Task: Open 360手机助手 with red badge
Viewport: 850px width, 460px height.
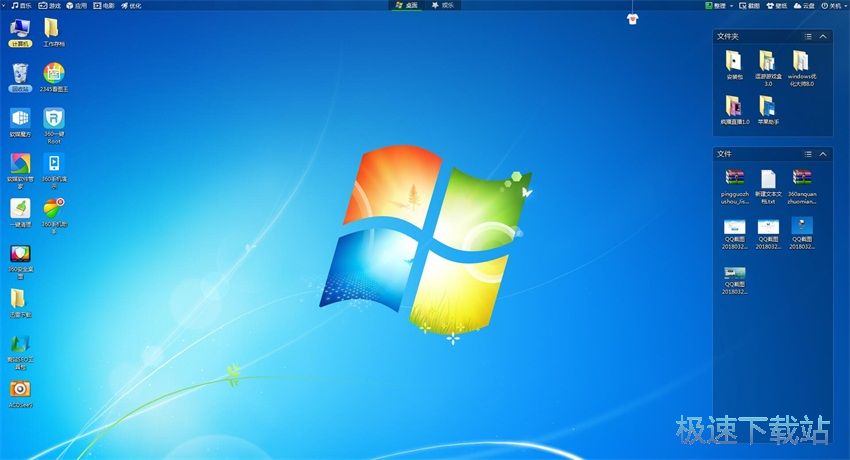Action: click(54, 216)
